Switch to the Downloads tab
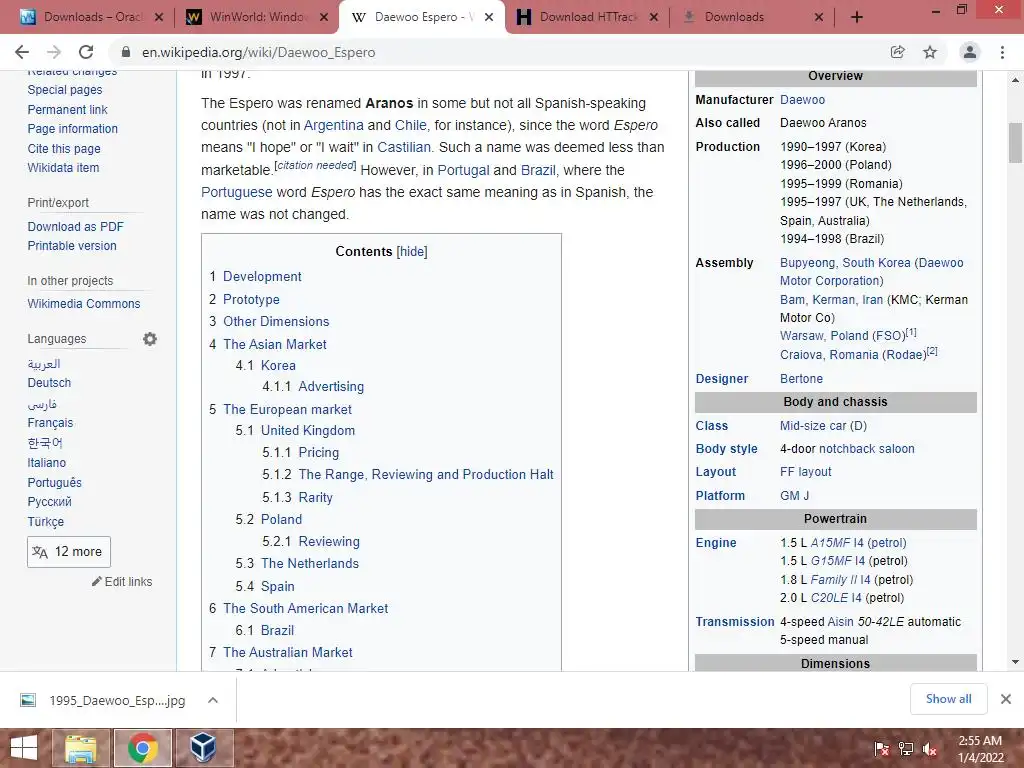The height and width of the screenshot is (768, 1024). [x=753, y=17]
